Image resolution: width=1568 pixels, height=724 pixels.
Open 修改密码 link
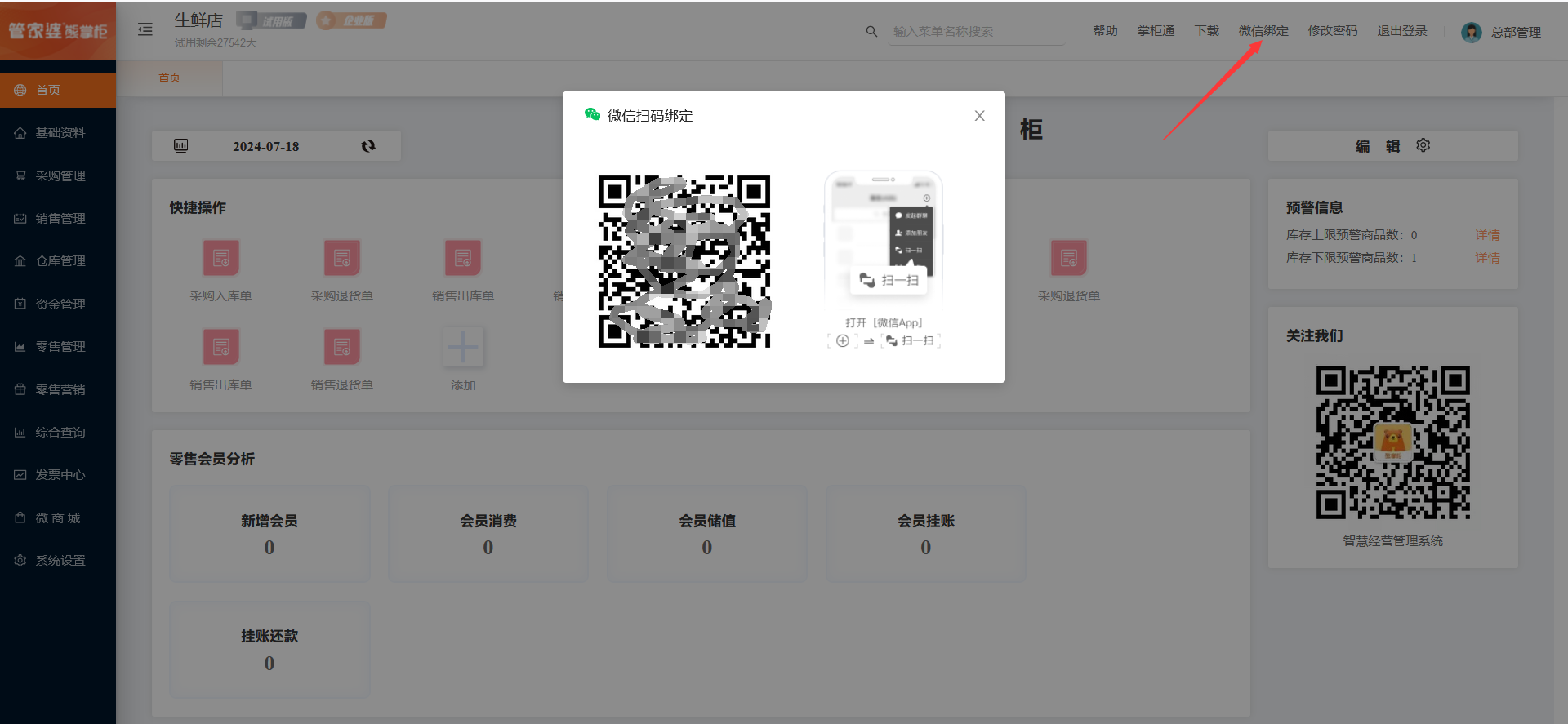click(1333, 31)
